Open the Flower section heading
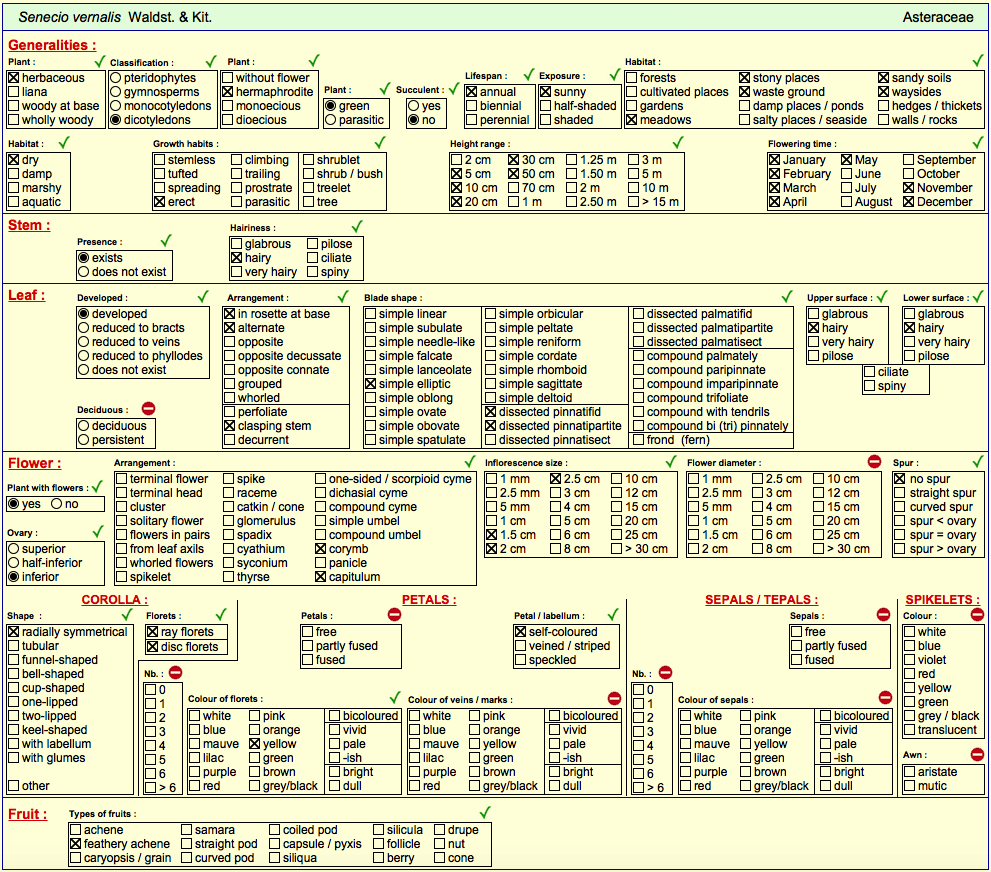991x872 pixels. 35,463
